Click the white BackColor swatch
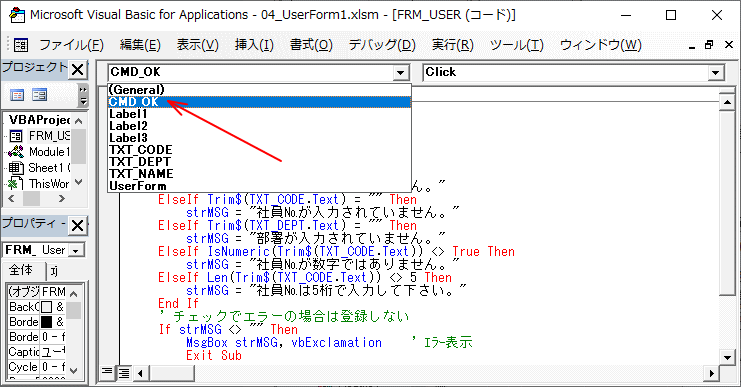Viewport: 741px width, 387px height. pyautogui.click(x=46, y=307)
